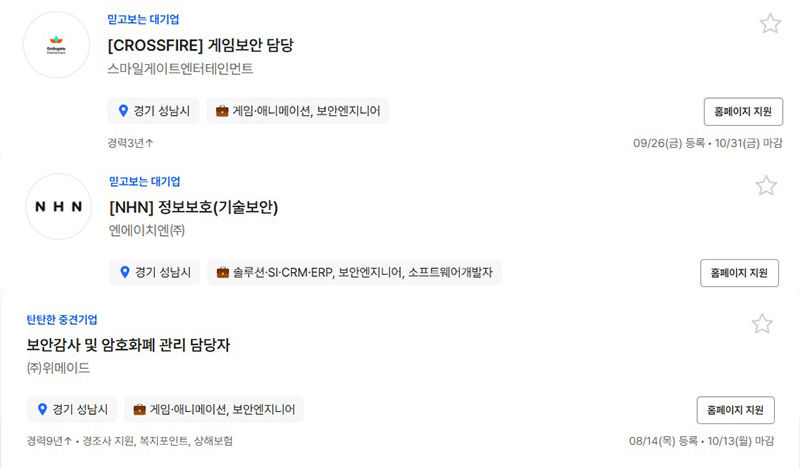Click the NHN company logo

point(57,206)
